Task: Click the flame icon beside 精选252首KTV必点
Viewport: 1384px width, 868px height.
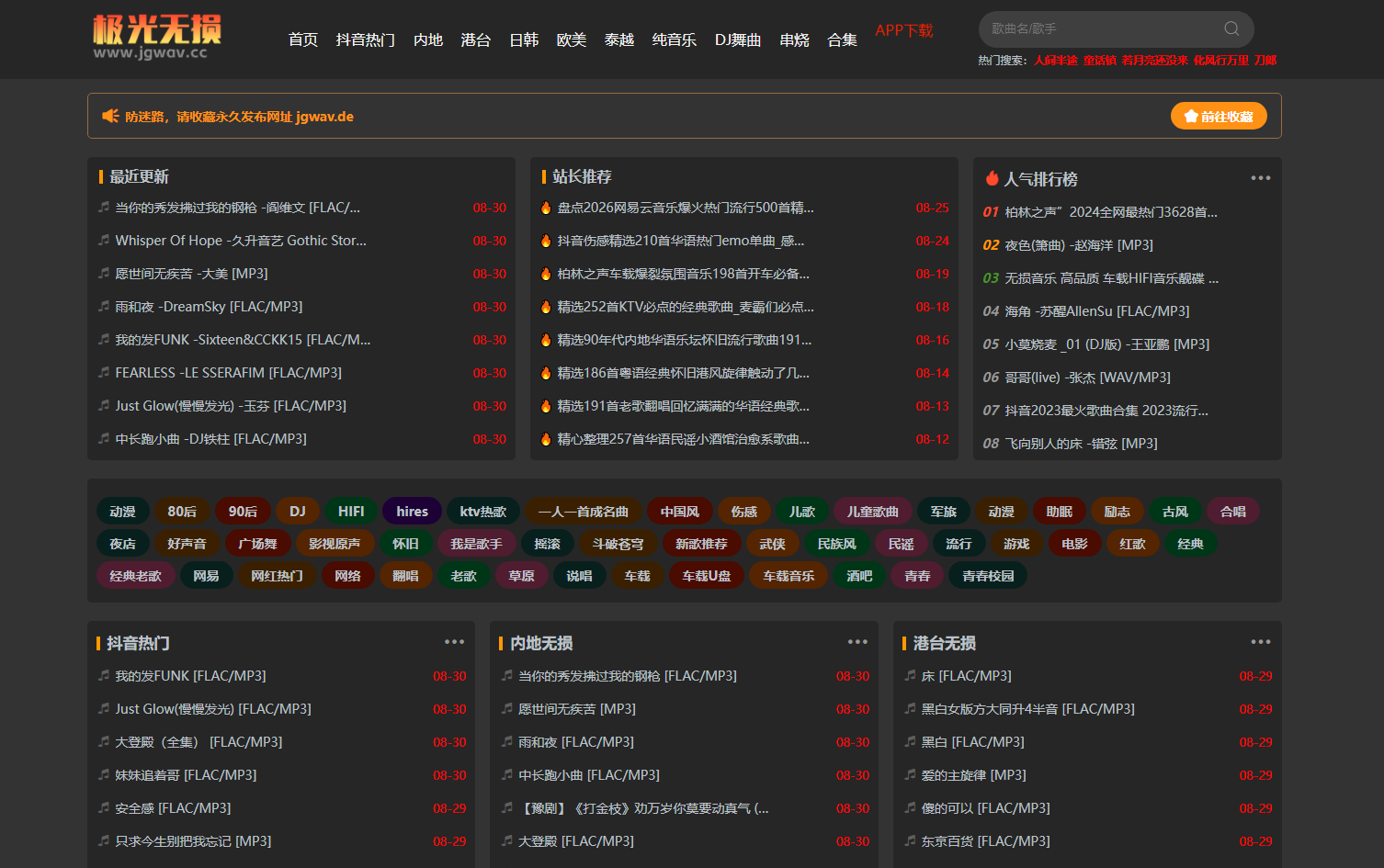Action: [x=546, y=307]
